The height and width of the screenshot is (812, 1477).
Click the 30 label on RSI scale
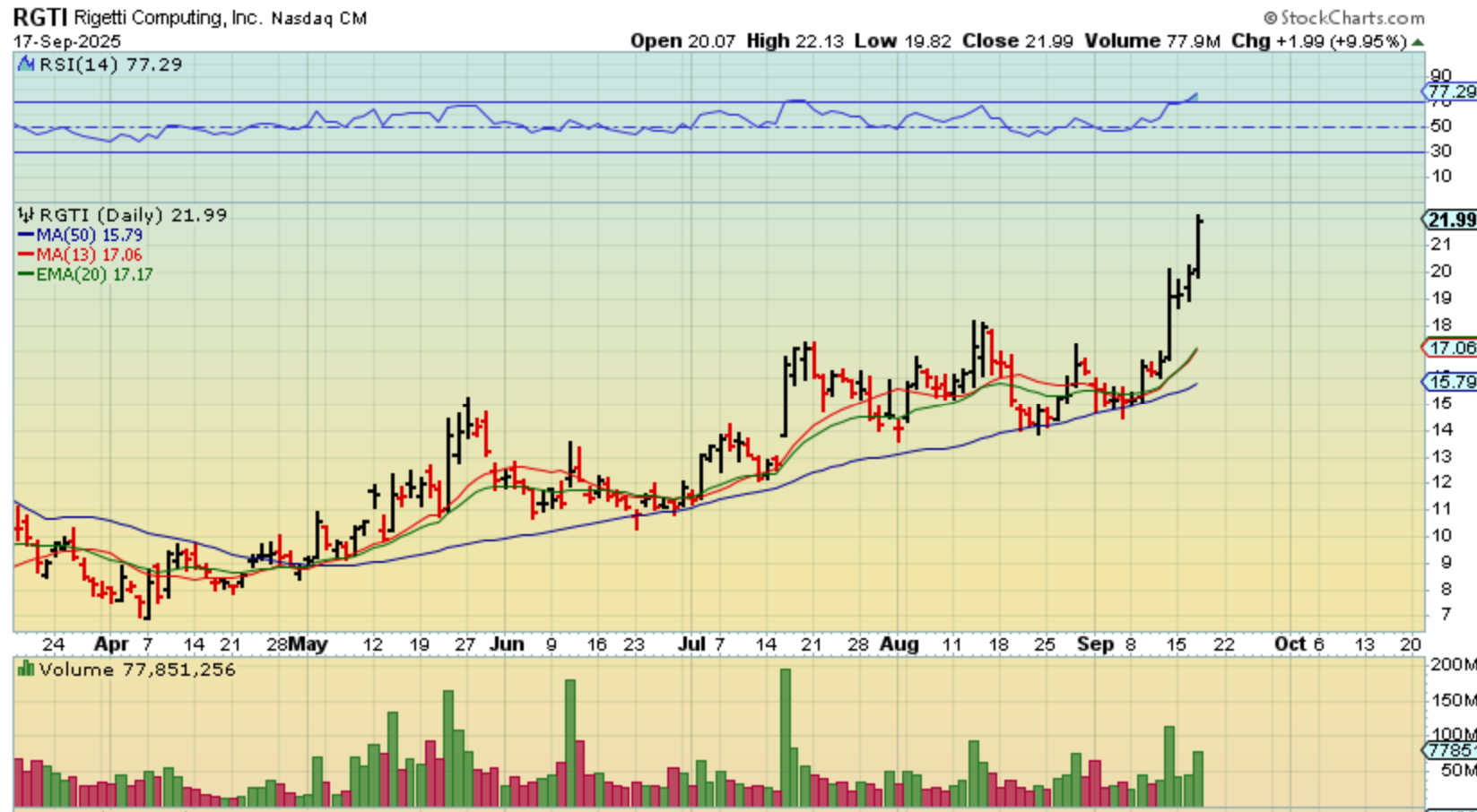click(1441, 151)
